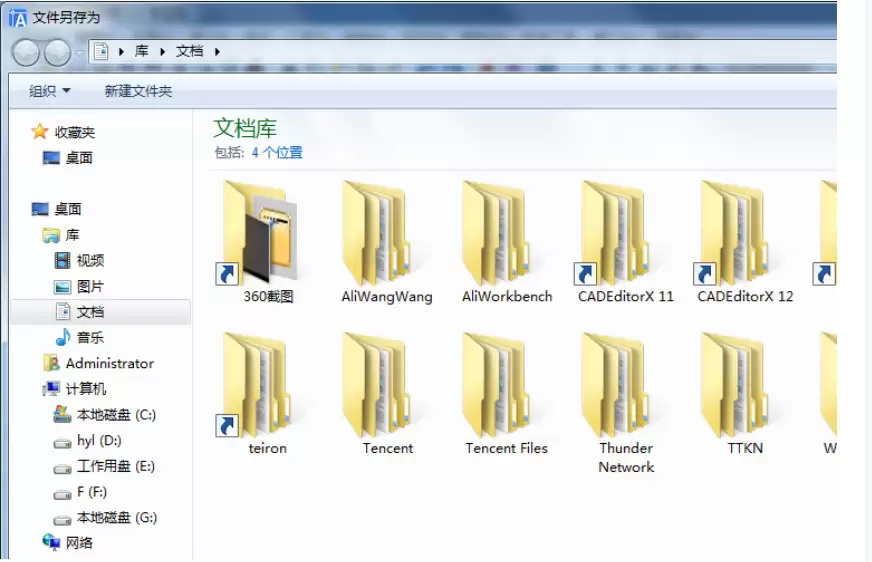This screenshot has height=562, width=872.
Task: Open 收藏夹 in the navigation pane
Action: click(x=75, y=132)
